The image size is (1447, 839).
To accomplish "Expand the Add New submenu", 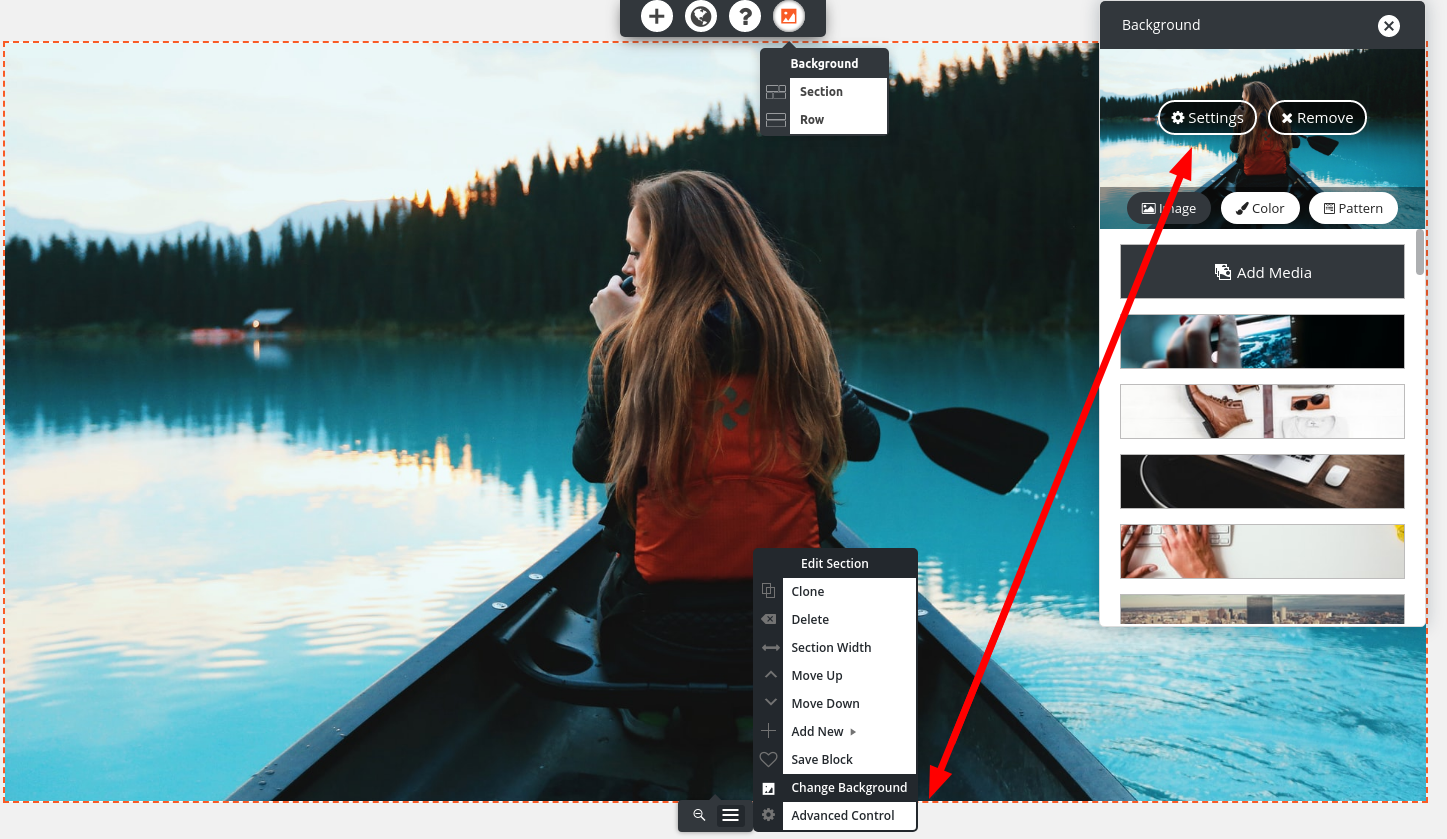I will coord(849,732).
